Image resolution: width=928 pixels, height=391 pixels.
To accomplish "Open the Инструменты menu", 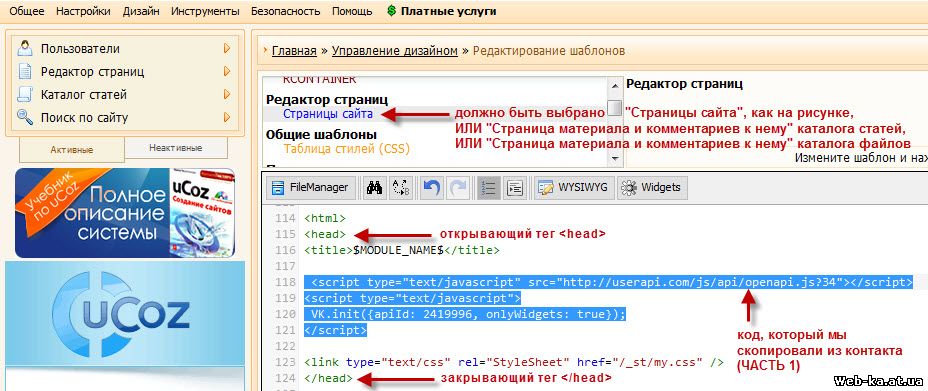I will [x=205, y=11].
